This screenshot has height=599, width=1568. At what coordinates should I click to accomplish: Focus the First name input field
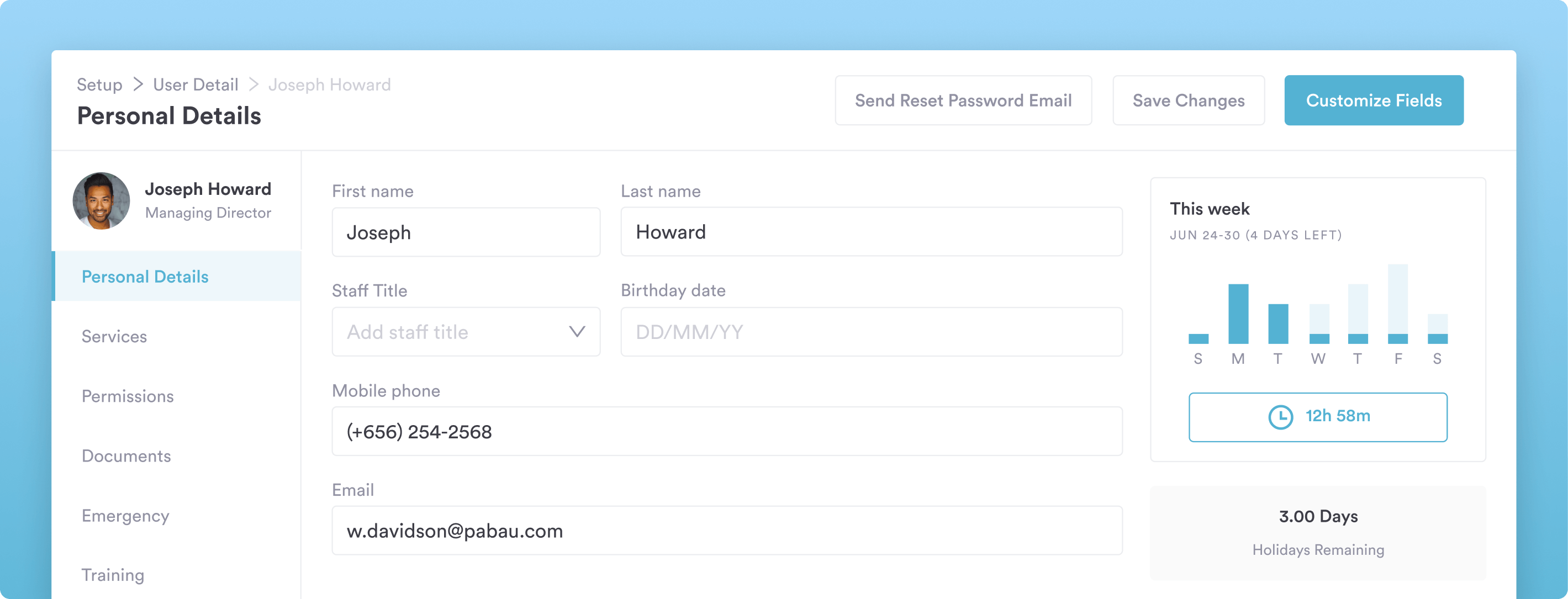pyautogui.click(x=466, y=232)
